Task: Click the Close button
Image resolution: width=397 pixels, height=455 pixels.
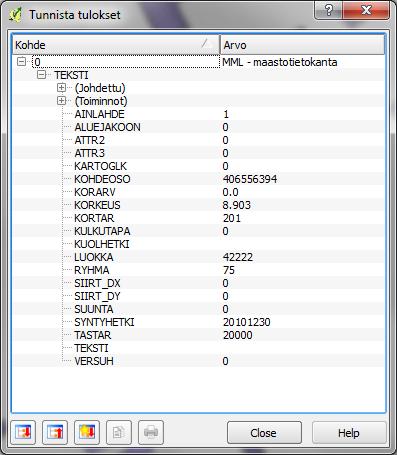Action: (264, 433)
